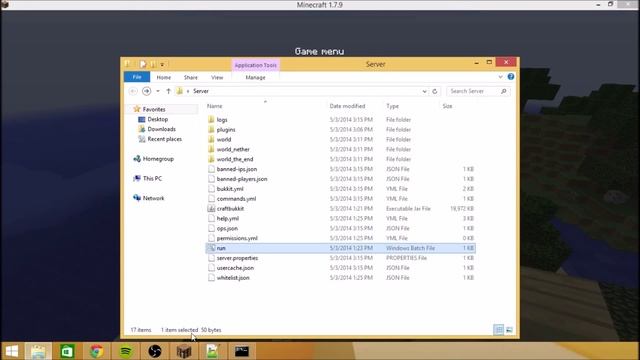
Task: Select permissions.yml file
Action: [237, 238]
